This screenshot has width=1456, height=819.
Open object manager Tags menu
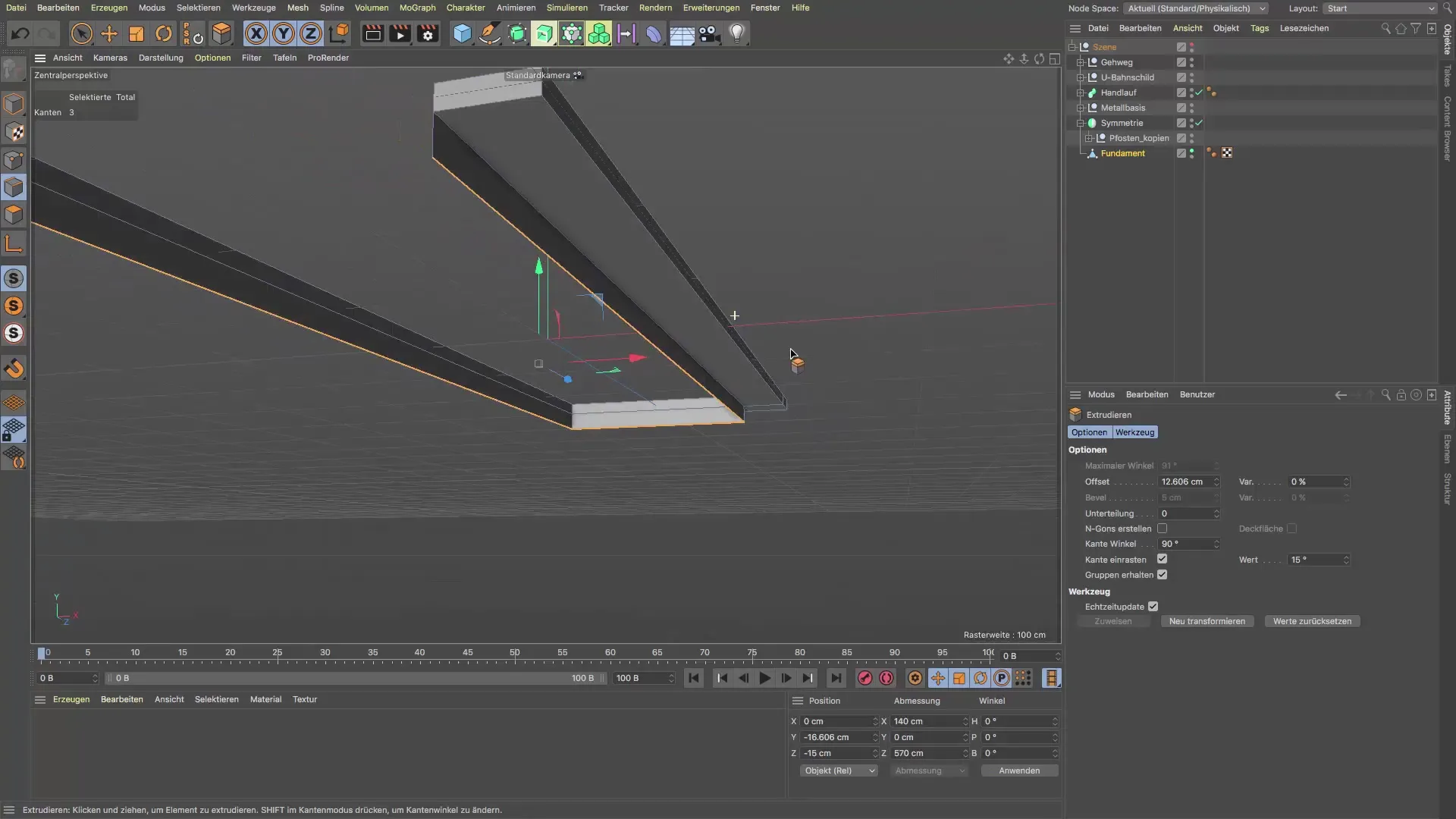[1260, 28]
